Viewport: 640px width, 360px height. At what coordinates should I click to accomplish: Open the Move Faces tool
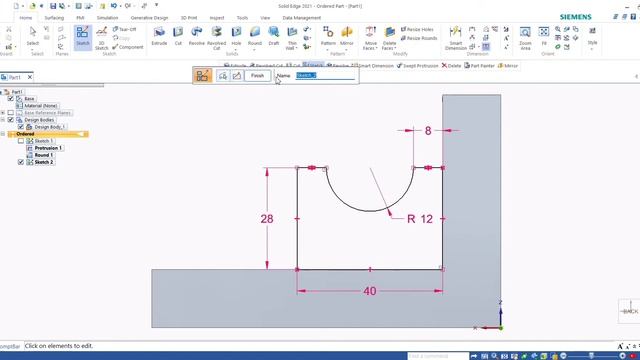click(371, 38)
